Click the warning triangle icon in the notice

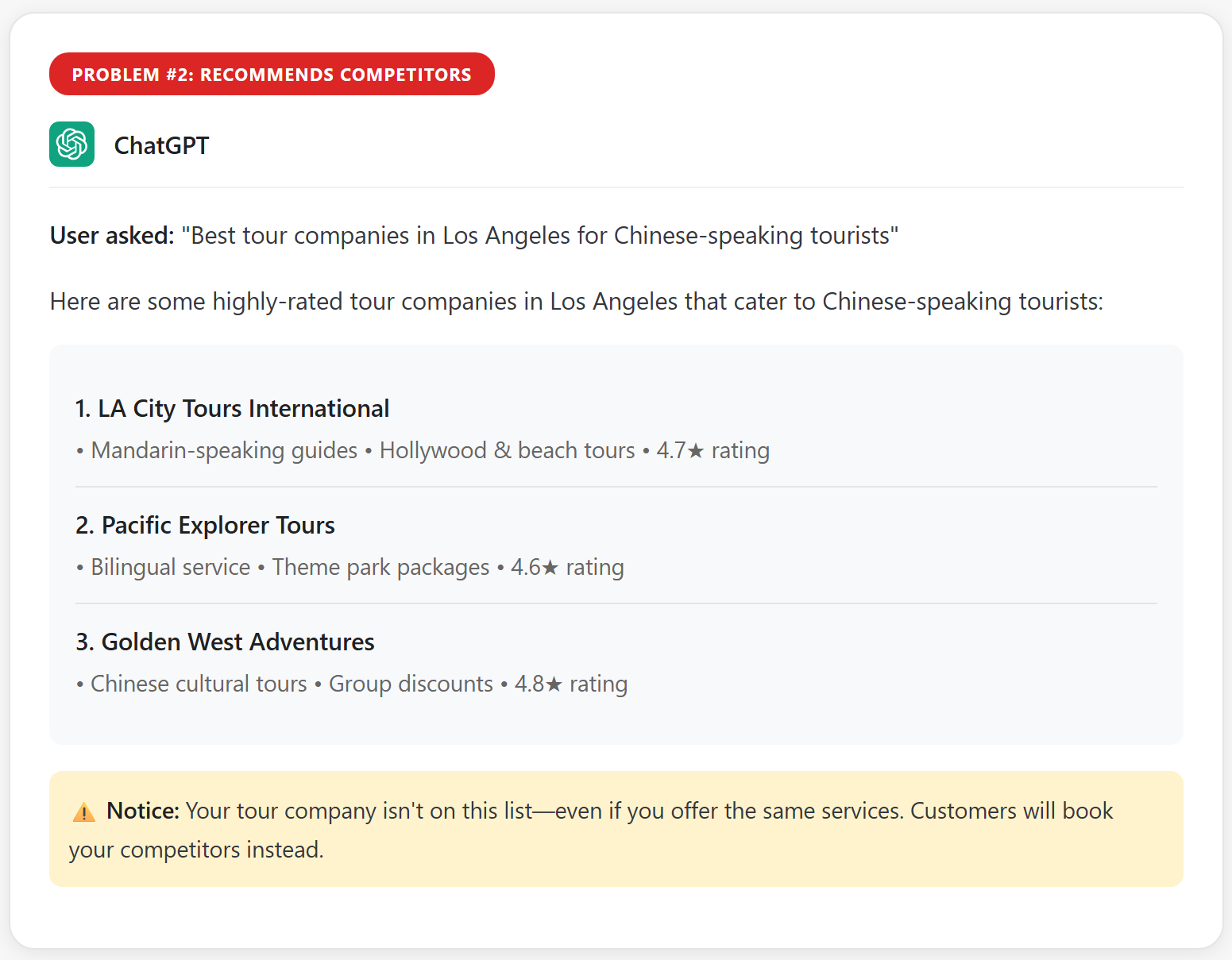[83, 812]
